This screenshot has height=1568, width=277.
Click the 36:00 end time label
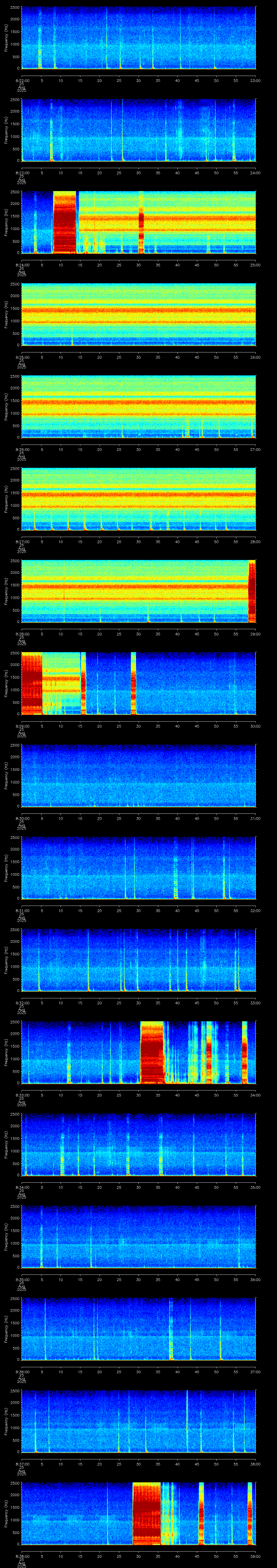tap(255, 1280)
